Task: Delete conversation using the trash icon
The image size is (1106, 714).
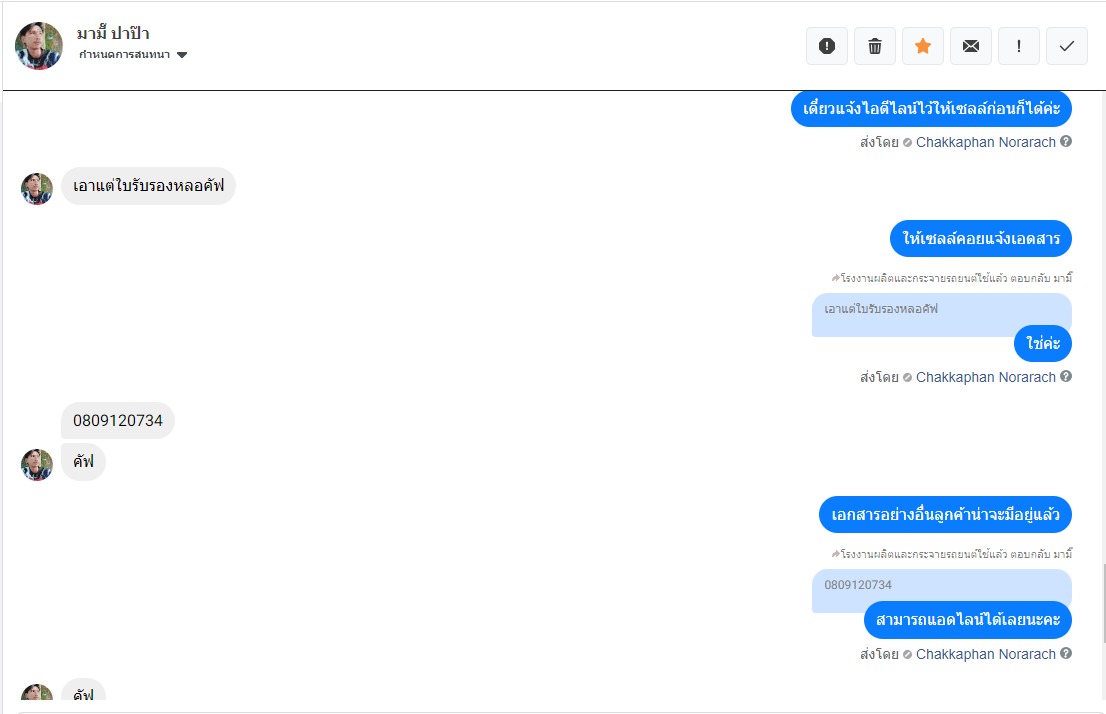Action: click(x=875, y=46)
